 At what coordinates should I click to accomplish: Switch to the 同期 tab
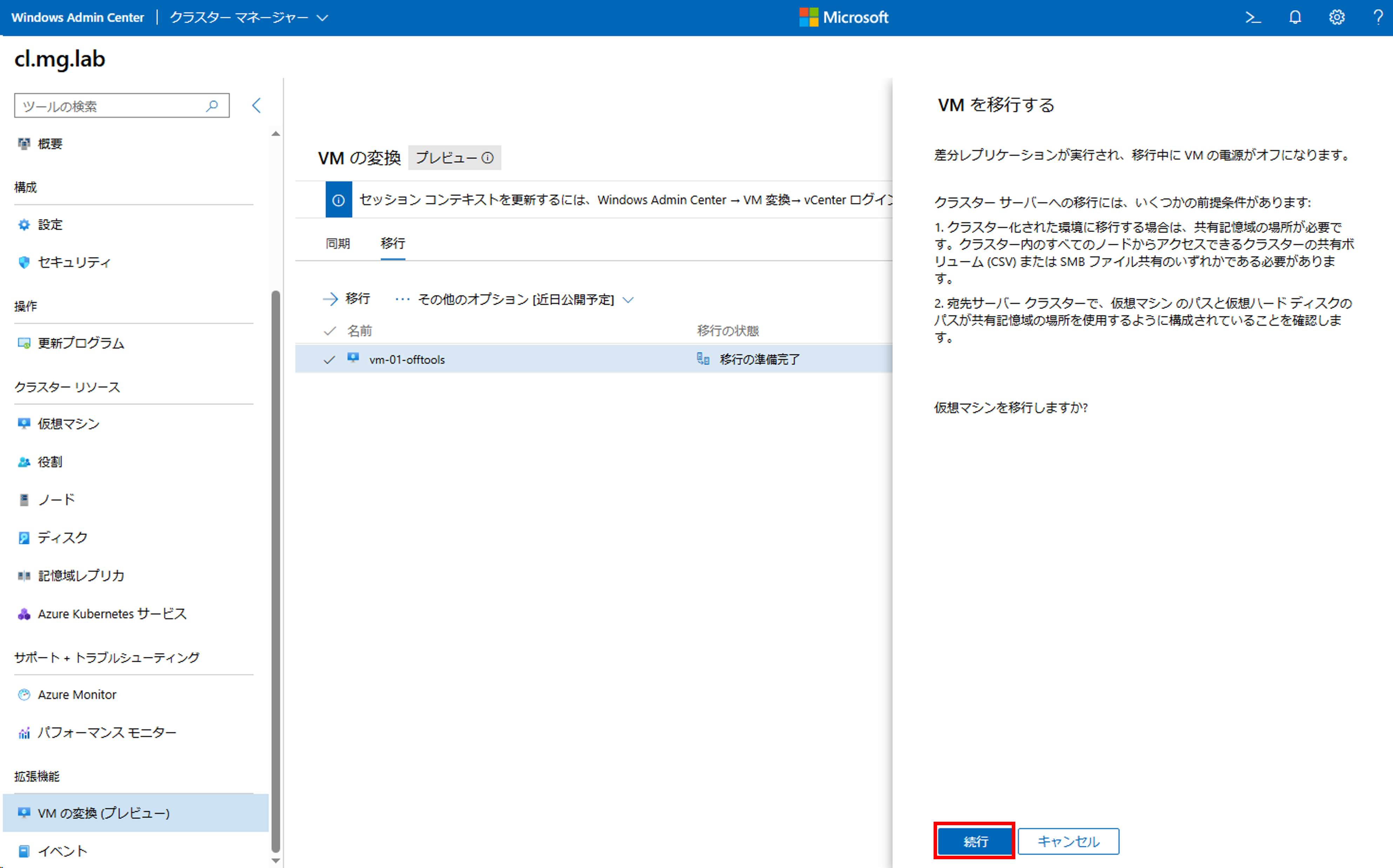point(337,243)
